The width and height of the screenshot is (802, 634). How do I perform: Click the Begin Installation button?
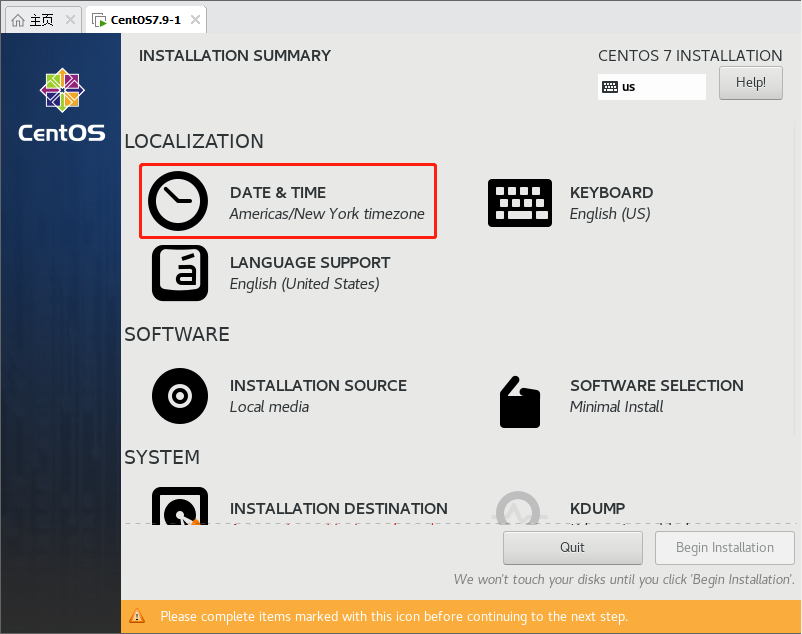725,548
